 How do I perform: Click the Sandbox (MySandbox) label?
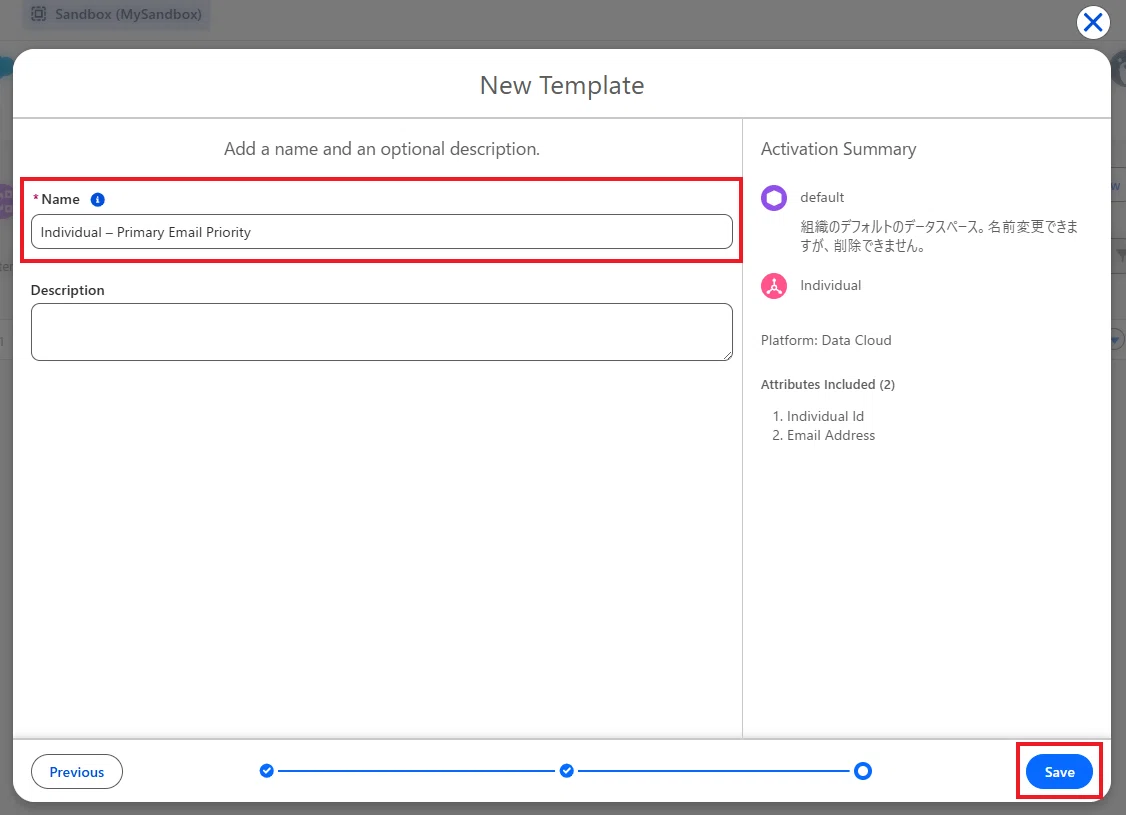point(129,14)
